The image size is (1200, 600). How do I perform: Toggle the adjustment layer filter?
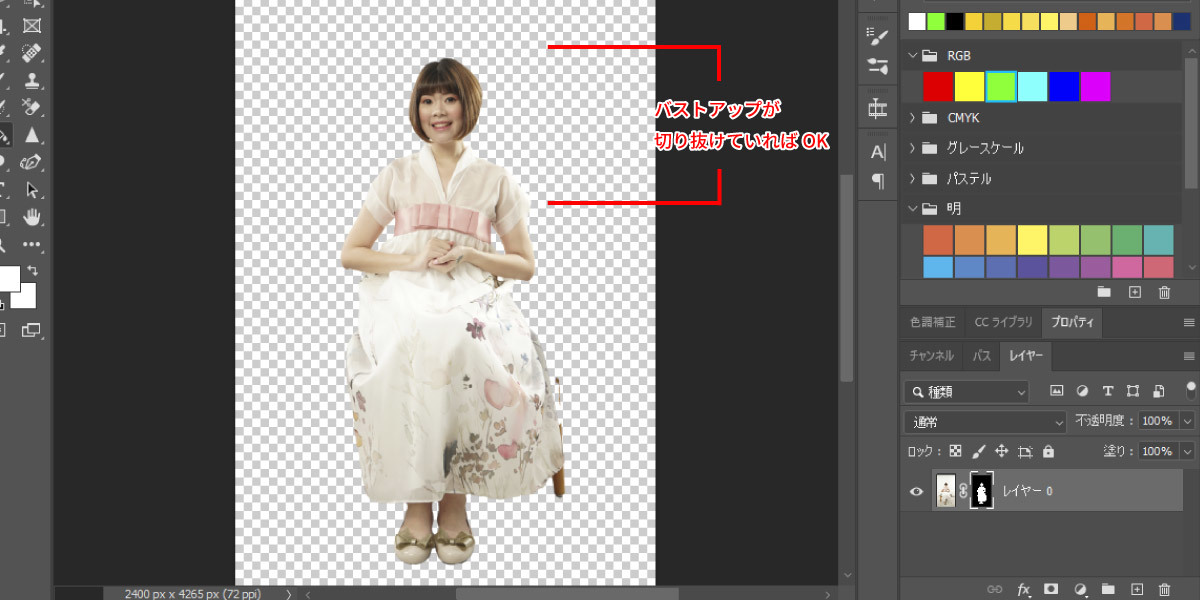pos(1082,391)
